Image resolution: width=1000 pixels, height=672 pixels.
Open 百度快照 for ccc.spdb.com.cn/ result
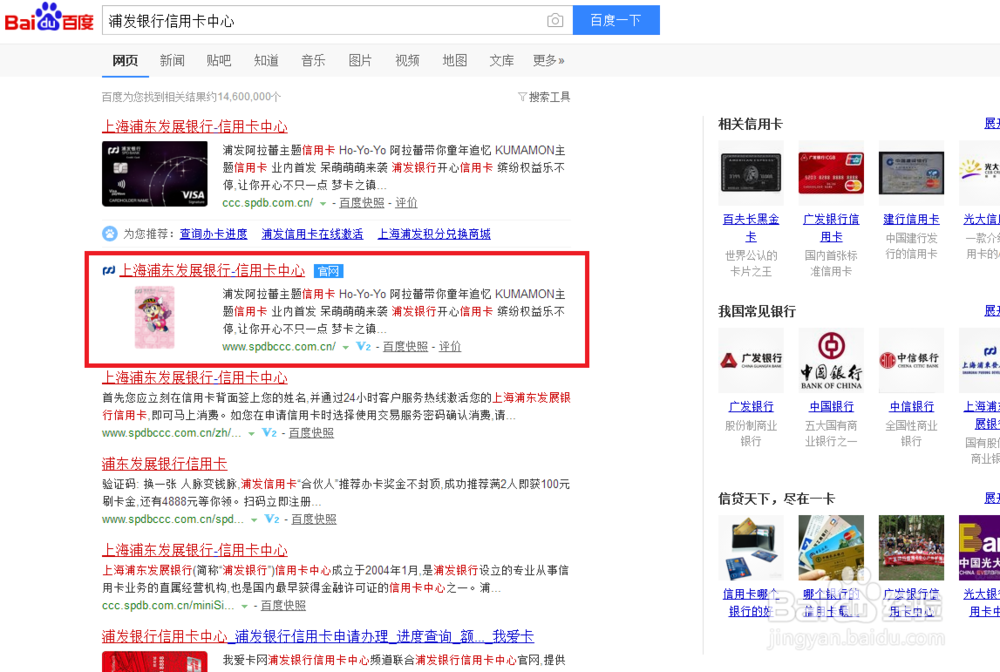pyautogui.click(x=362, y=203)
